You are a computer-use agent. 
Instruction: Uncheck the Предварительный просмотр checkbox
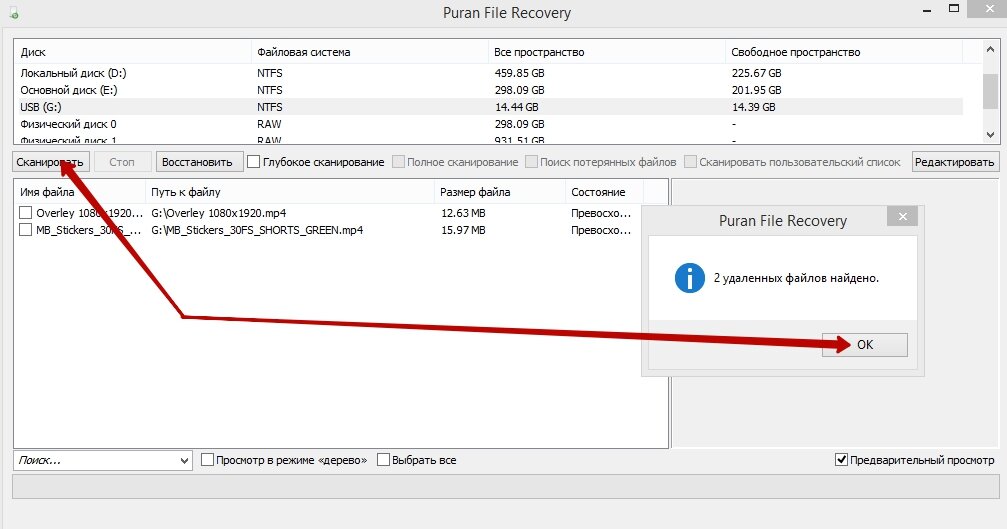click(841, 460)
